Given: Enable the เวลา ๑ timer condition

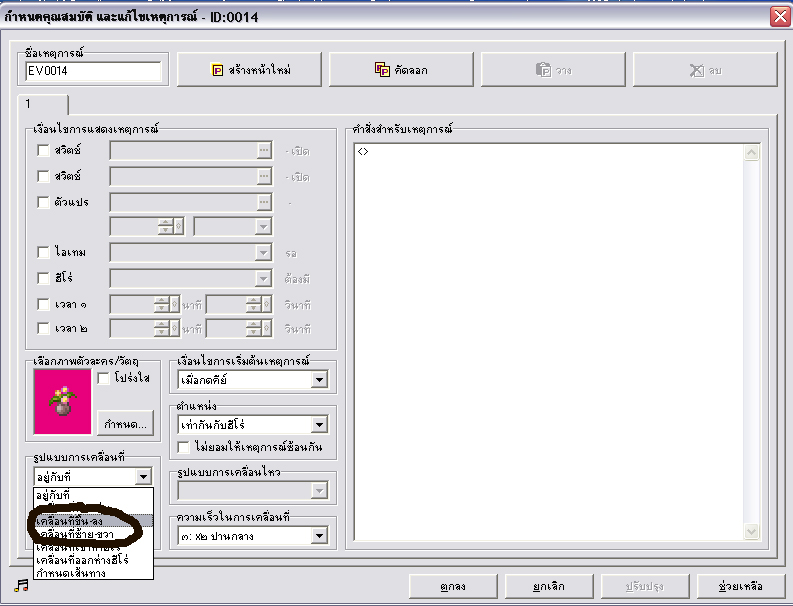Looking at the screenshot, I should [x=43, y=305].
